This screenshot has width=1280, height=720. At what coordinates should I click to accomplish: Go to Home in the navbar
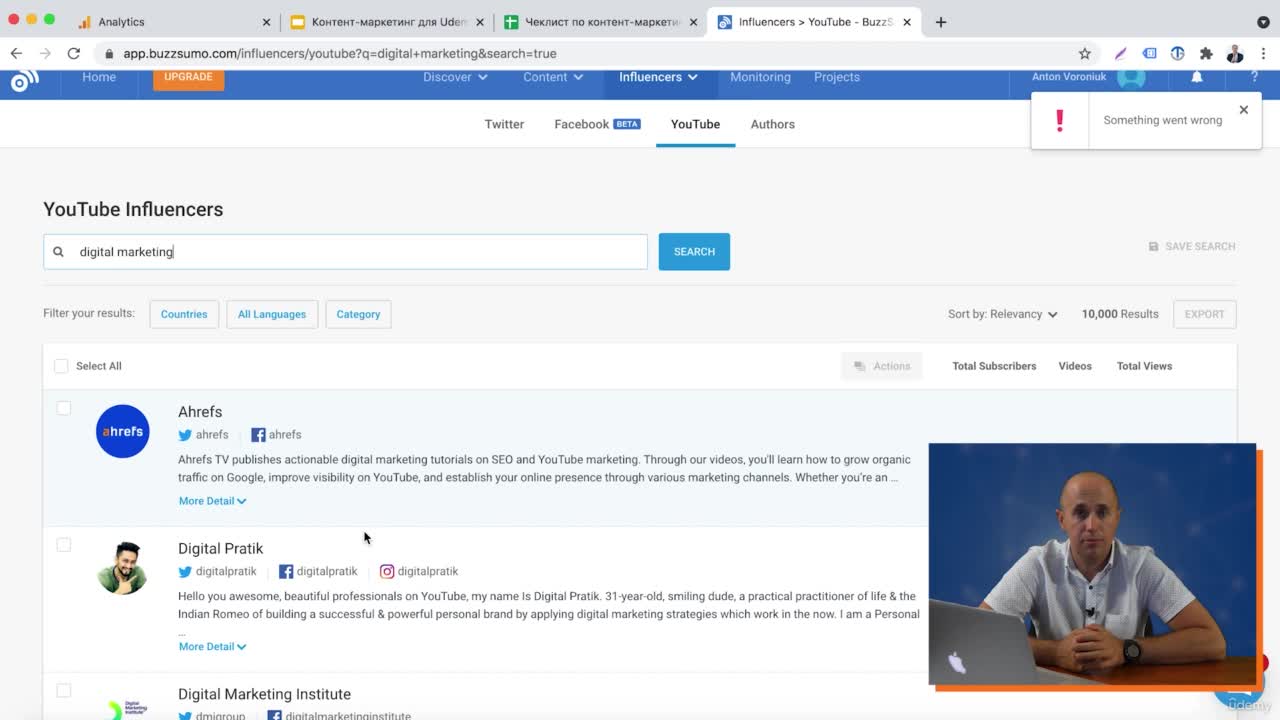coord(99,77)
